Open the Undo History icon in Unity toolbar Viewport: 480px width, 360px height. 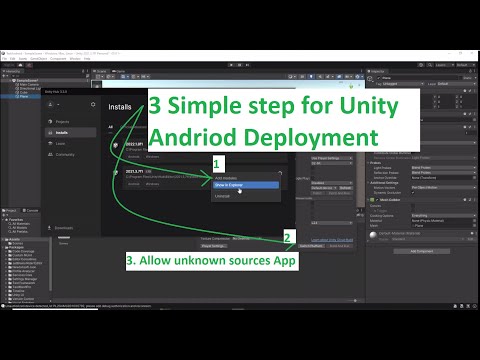[421, 65]
